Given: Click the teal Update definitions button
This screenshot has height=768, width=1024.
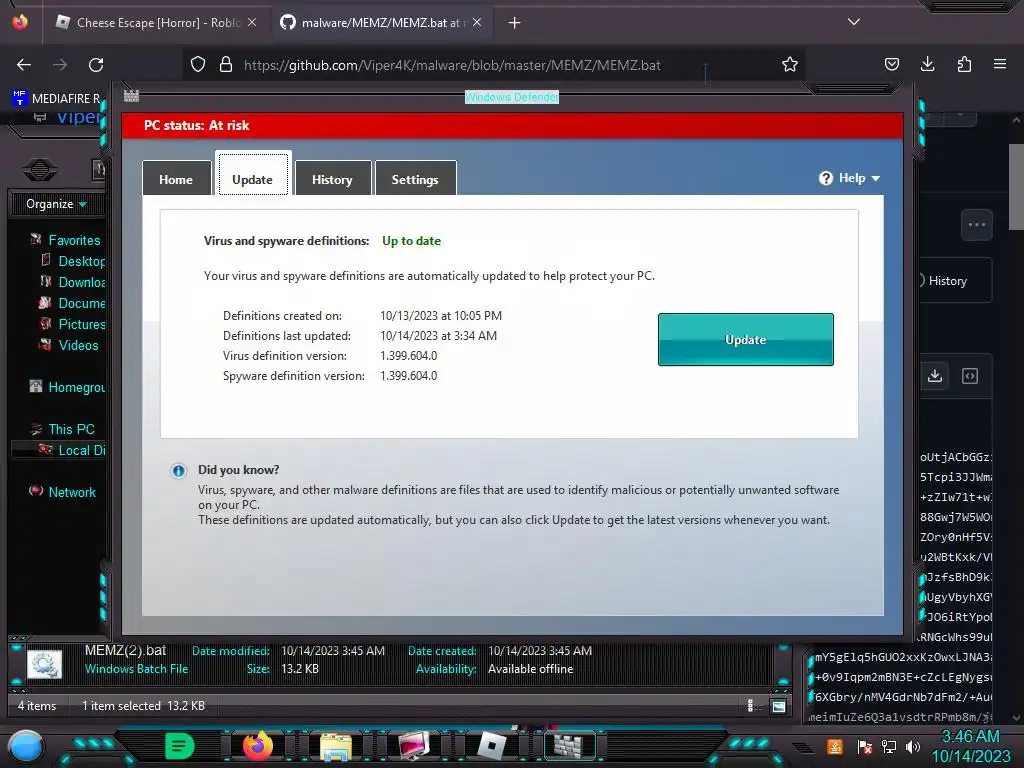Looking at the screenshot, I should 745,339.
